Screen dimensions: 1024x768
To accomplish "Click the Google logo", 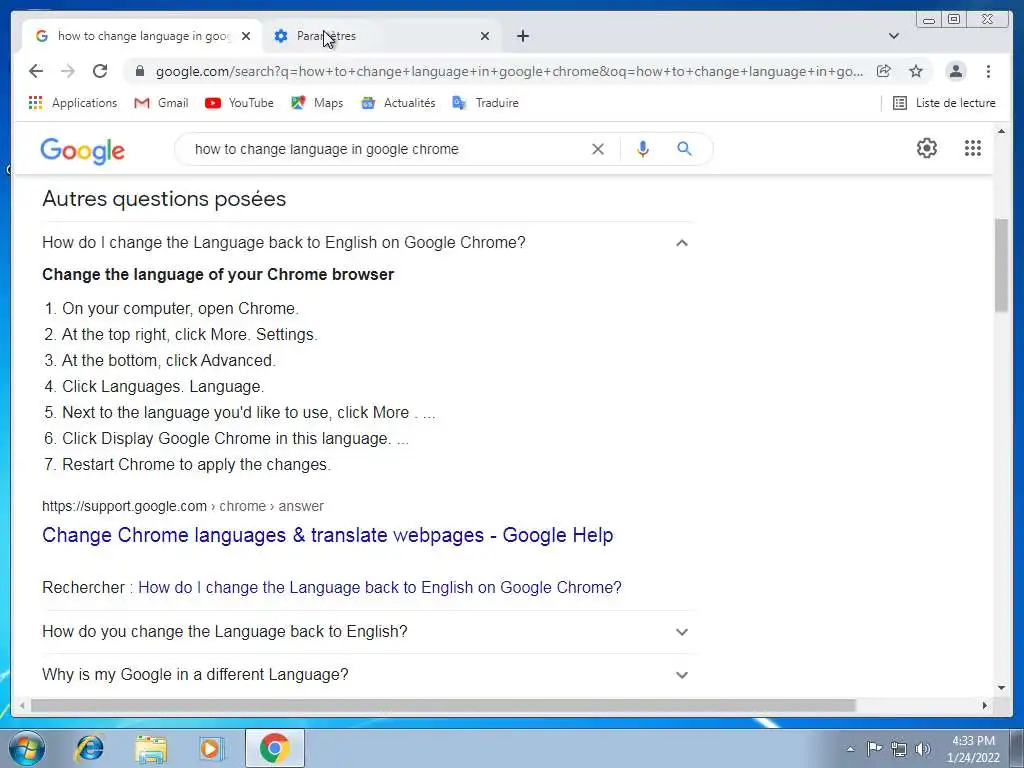I will coord(82,150).
